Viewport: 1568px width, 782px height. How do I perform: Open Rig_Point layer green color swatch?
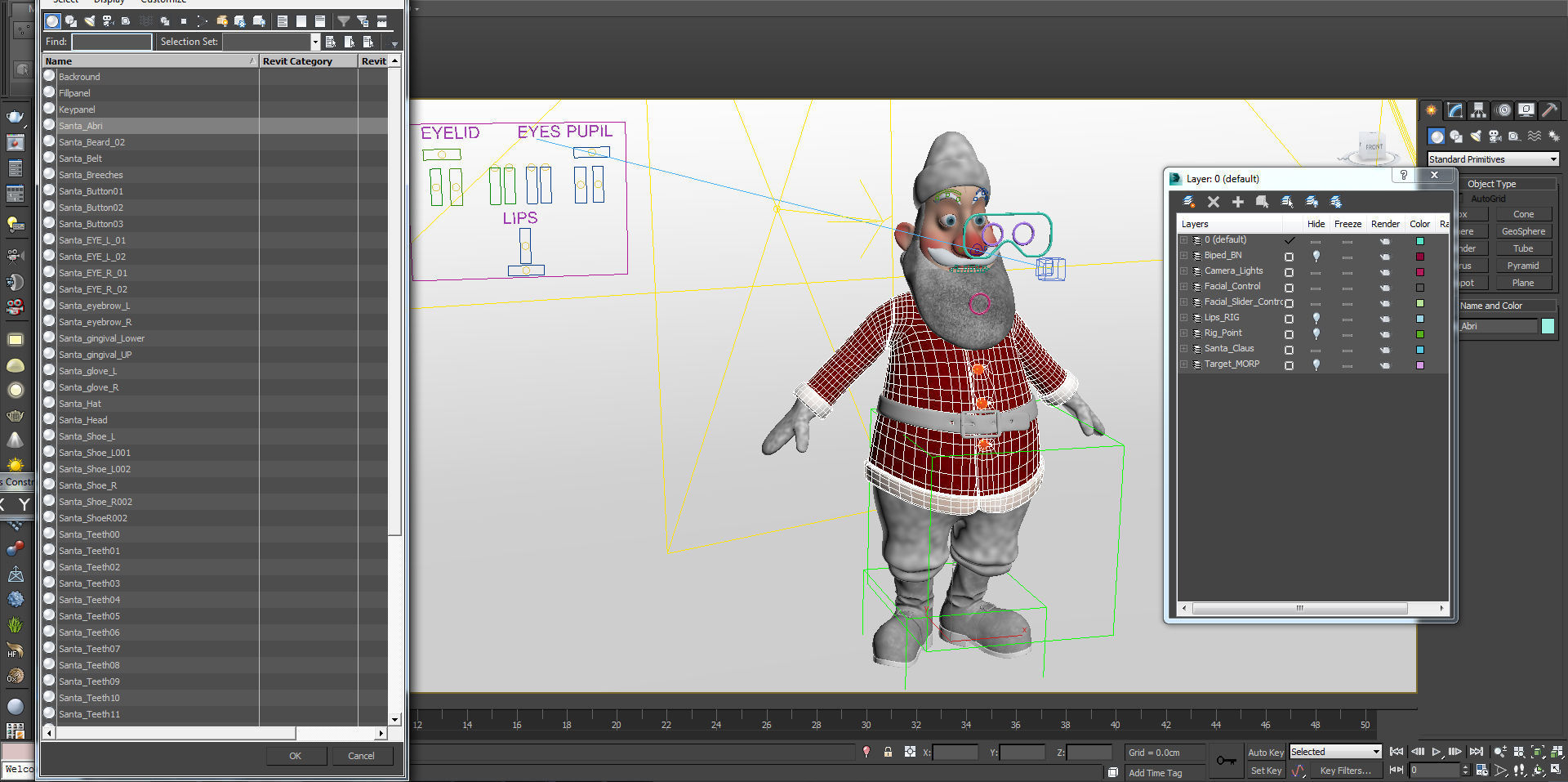click(1420, 334)
